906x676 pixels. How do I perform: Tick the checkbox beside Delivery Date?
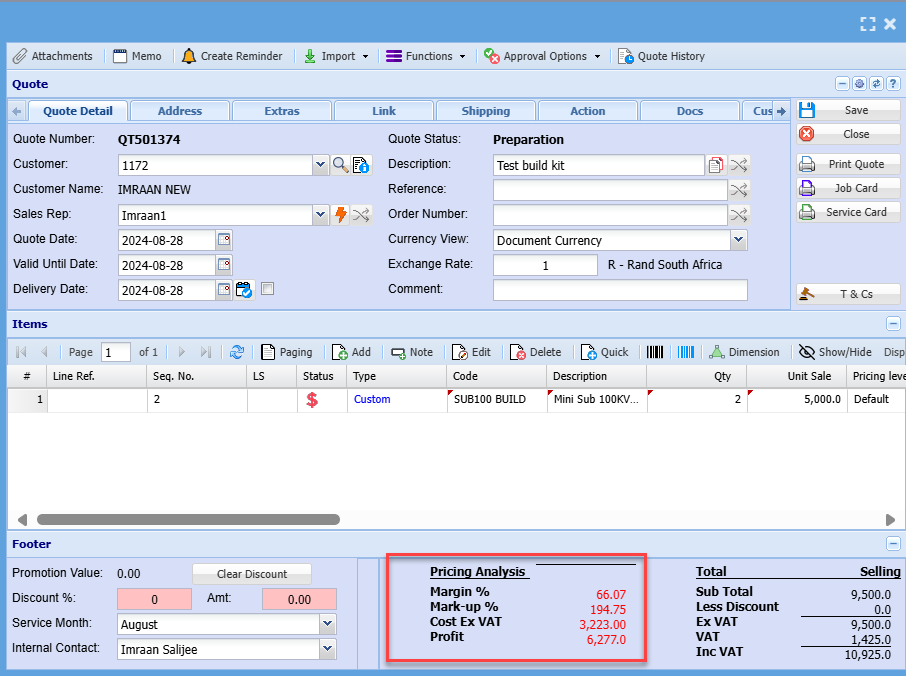pos(267,290)
